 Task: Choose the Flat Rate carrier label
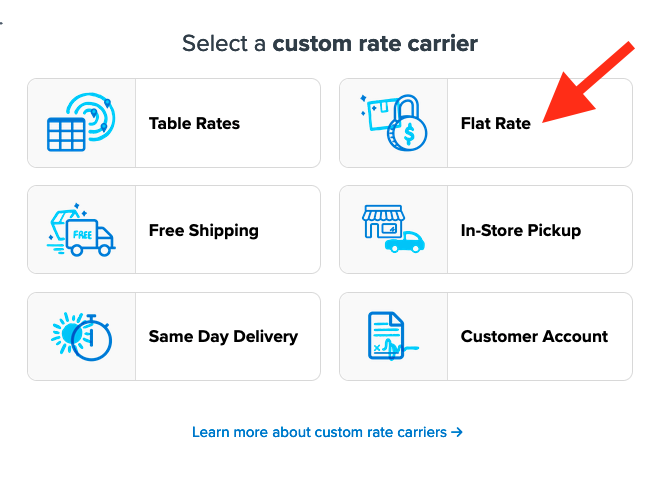click(495, 124)
